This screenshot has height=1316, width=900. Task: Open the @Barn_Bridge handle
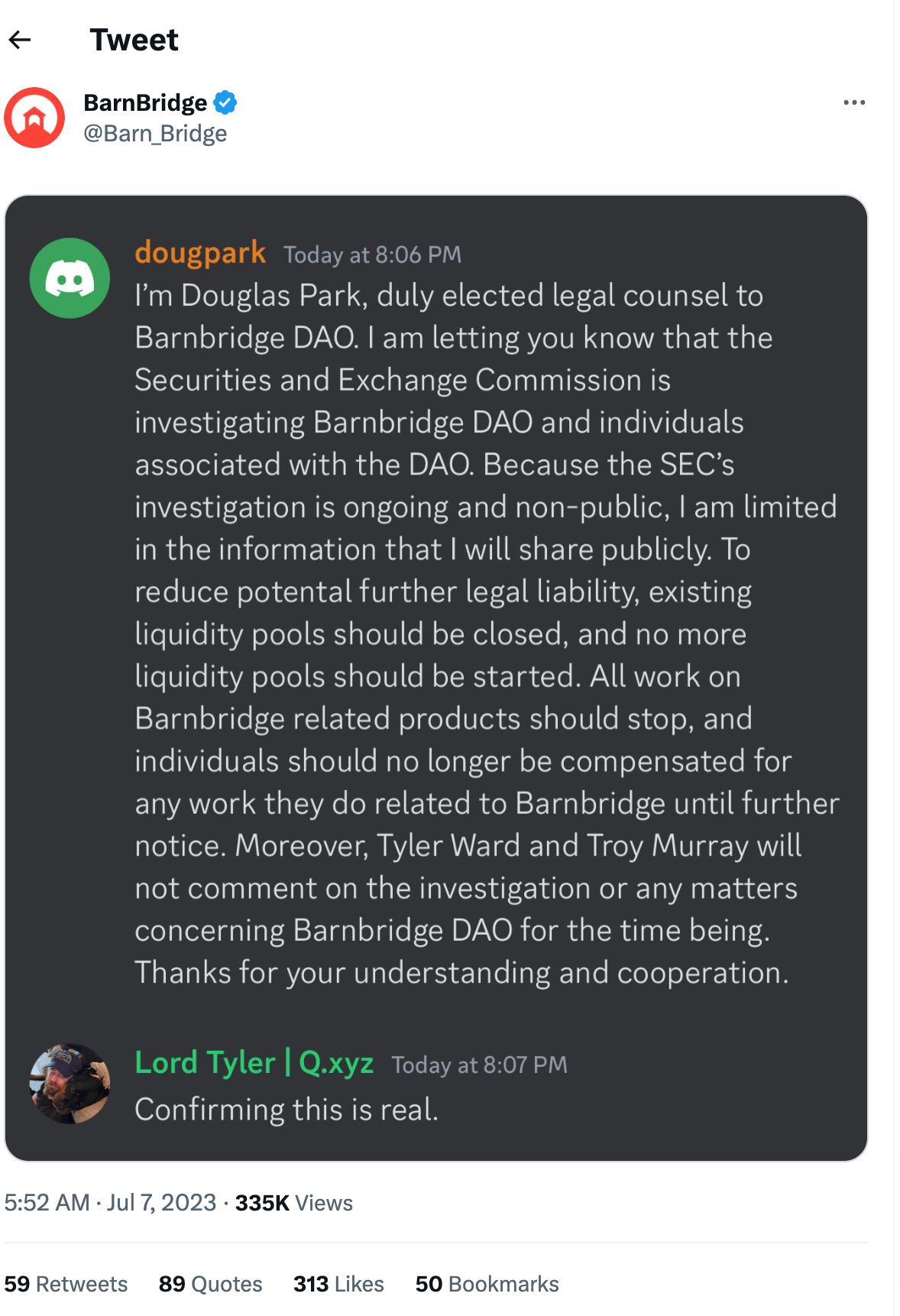point(155,133)
